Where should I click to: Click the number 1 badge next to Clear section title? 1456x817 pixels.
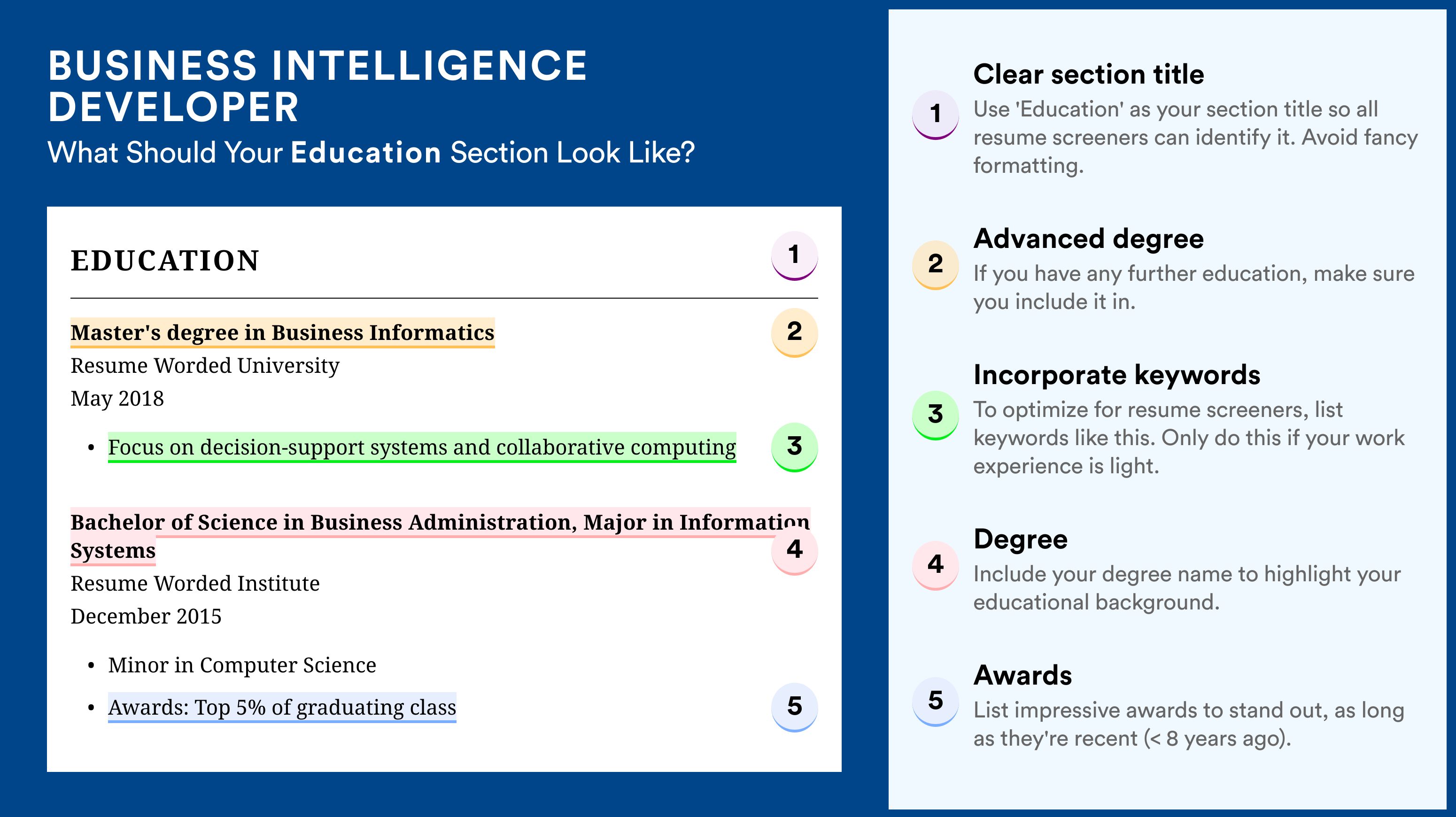click(936, 115)
